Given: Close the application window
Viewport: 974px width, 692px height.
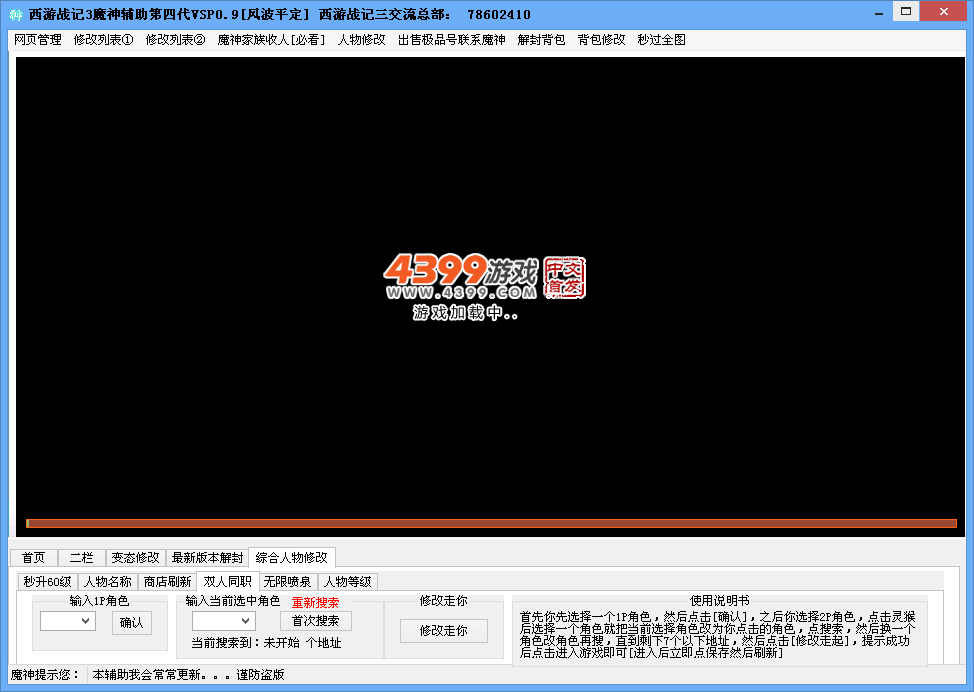Looking at the screenshot, I should (944, 12).
